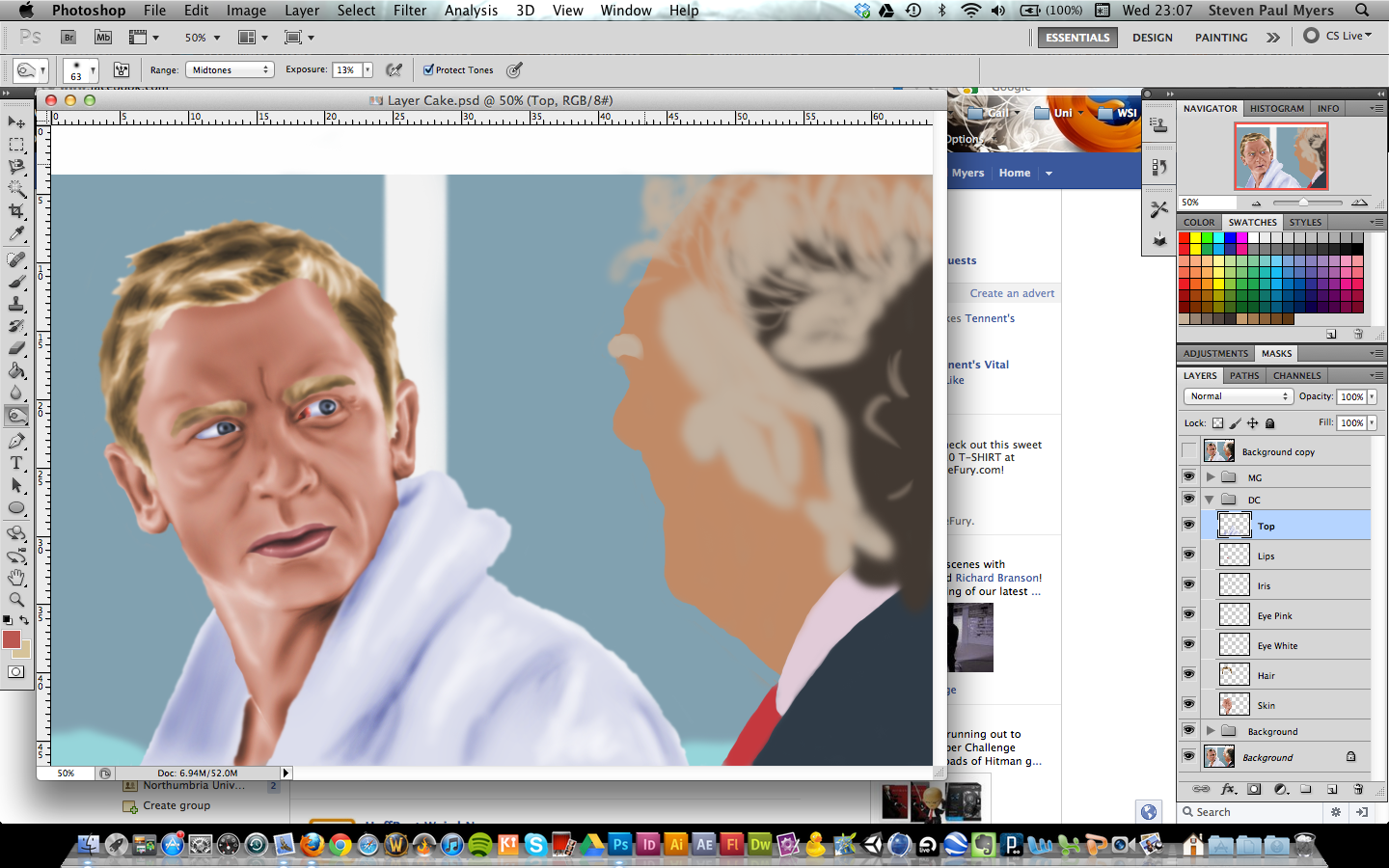The width and height of the screenshot is (1389, 868).
Task: Select the Path Selection tool
Action: pyautogui.click(x=16, y=485)
